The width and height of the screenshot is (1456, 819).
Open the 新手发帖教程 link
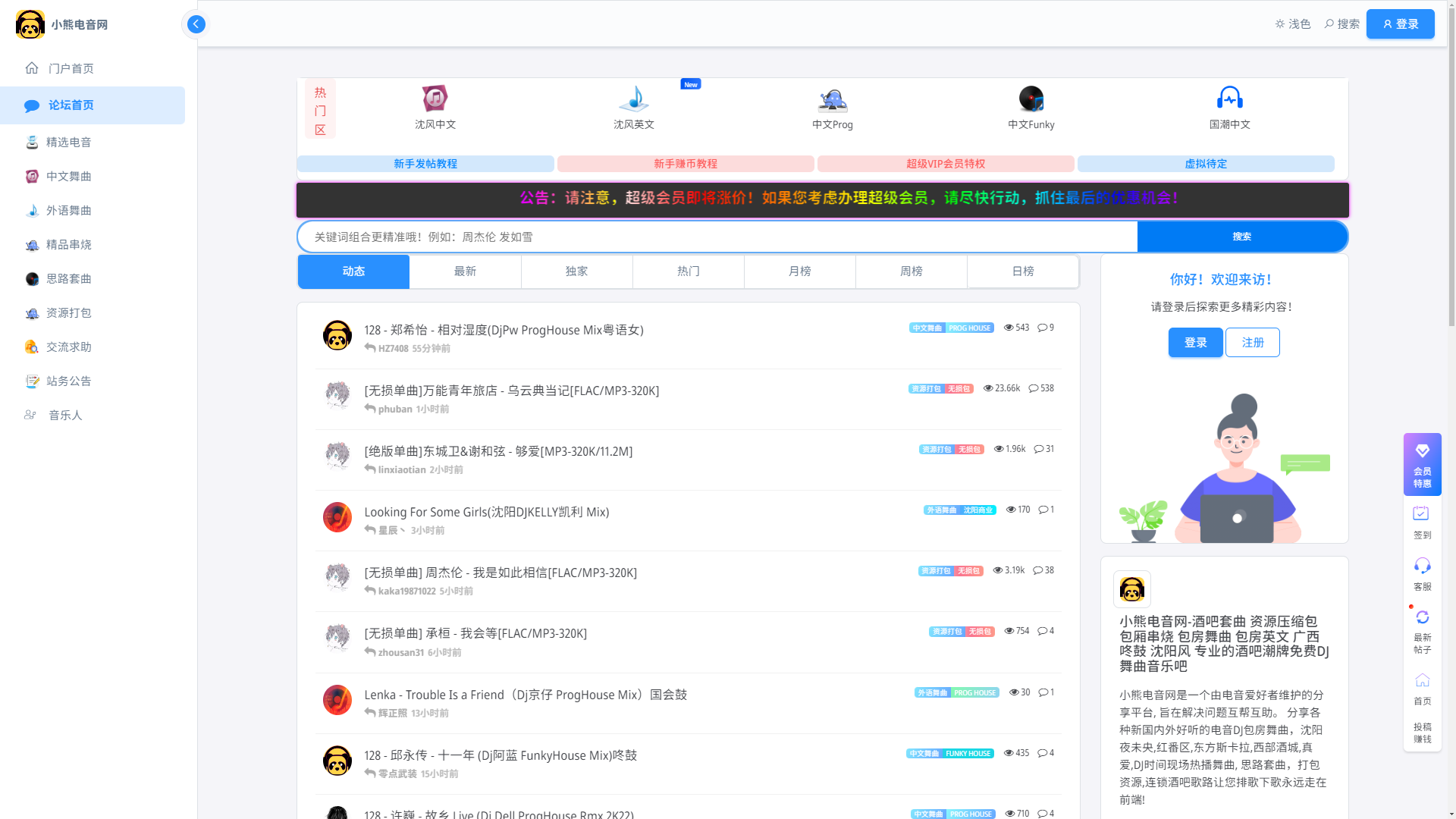pyautogui.click(x=425, y=164)
